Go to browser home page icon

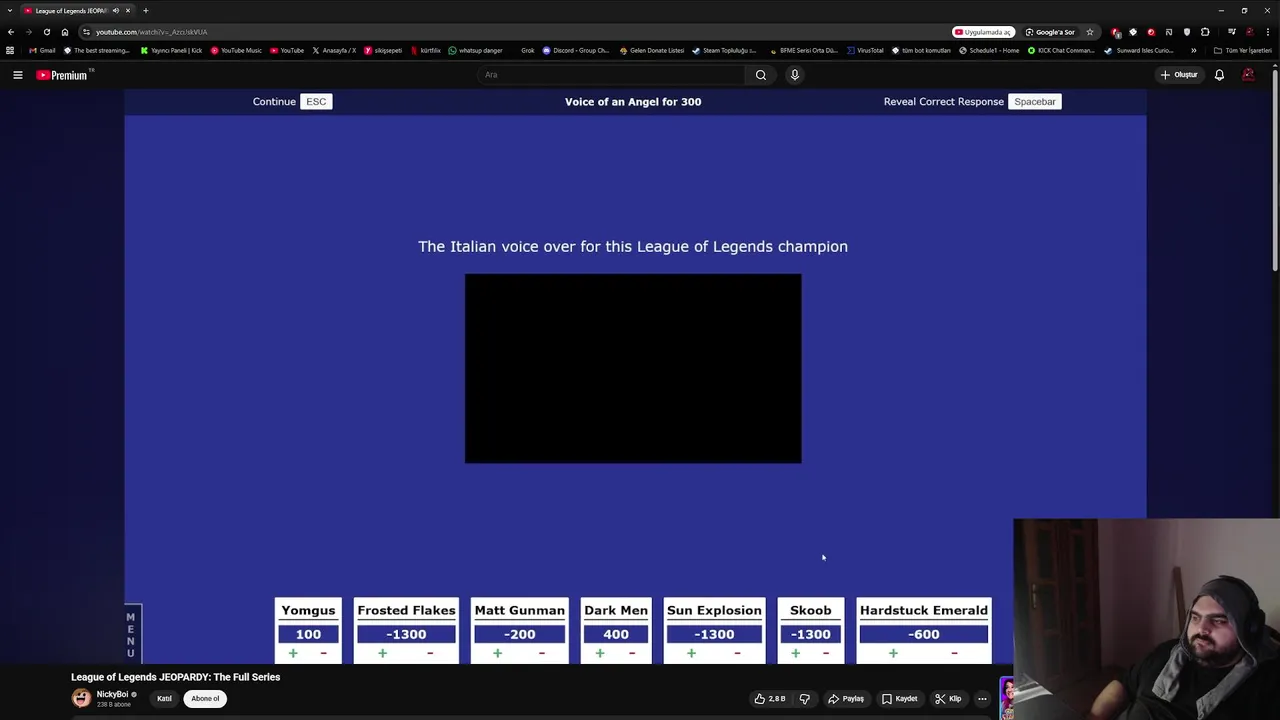coord(65,32)
